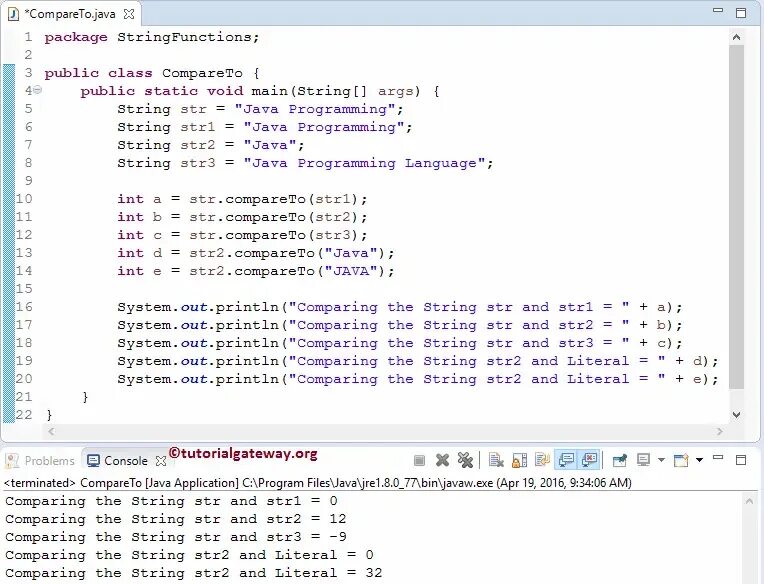Open the display selected console dropdown arrow
Viewport: 764px width, 584px height.
coord(661,460)
